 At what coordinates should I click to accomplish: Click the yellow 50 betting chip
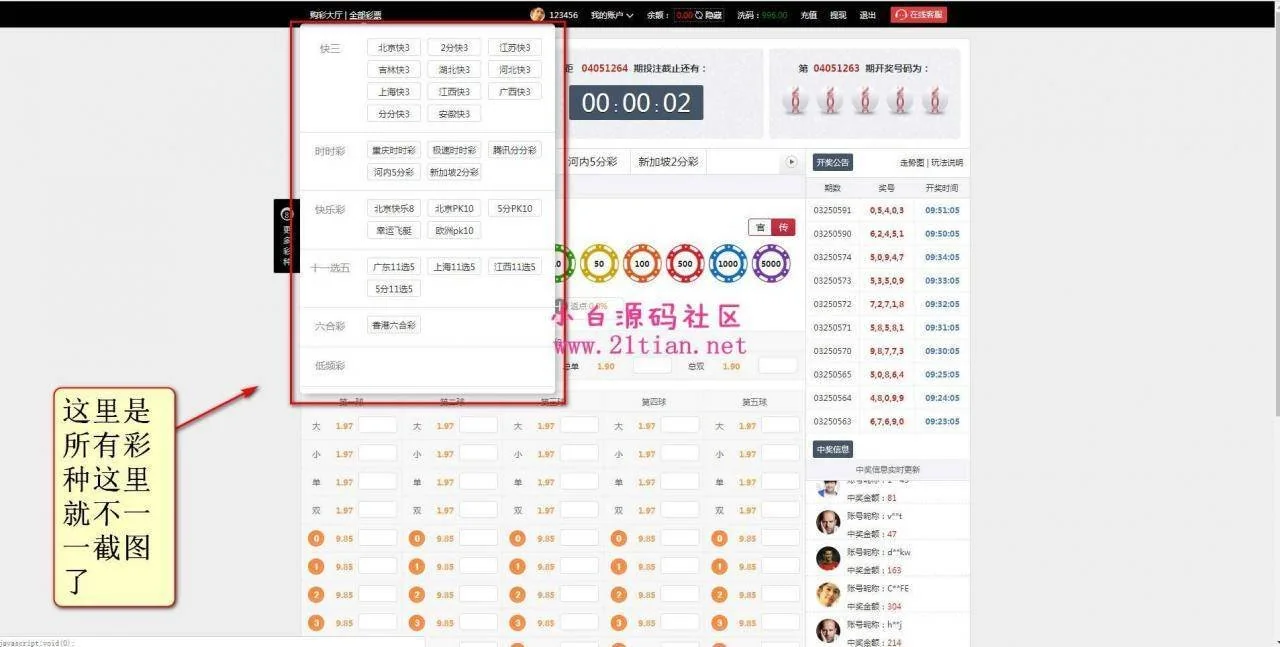coord(599,264)
